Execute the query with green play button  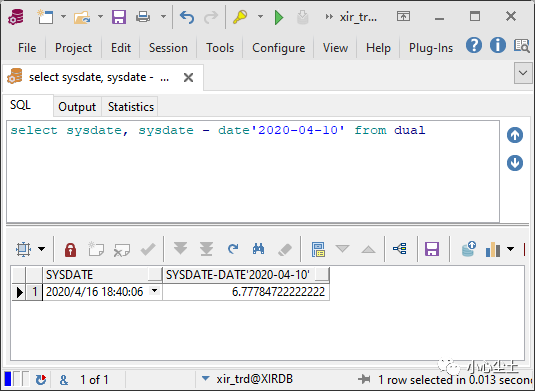(x=279, y=17)
